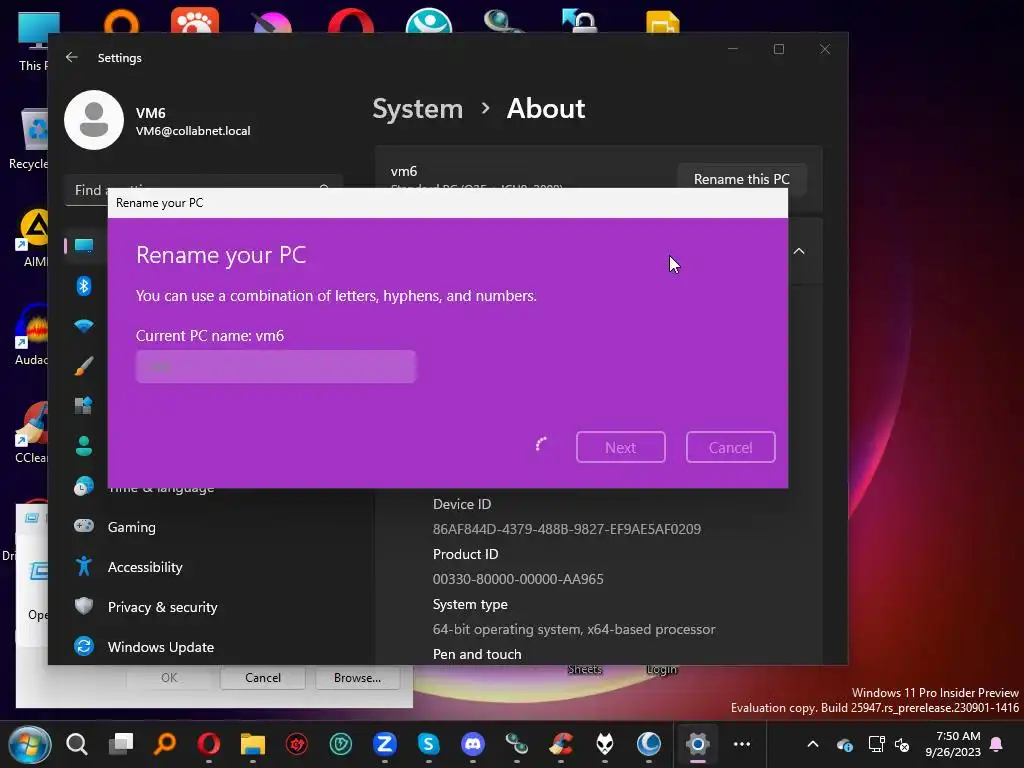This screenshot has height=768, width=1024.
Task: Select the System monitor sidebar icon
Action: pyautogui.click(x=84, y=246)
